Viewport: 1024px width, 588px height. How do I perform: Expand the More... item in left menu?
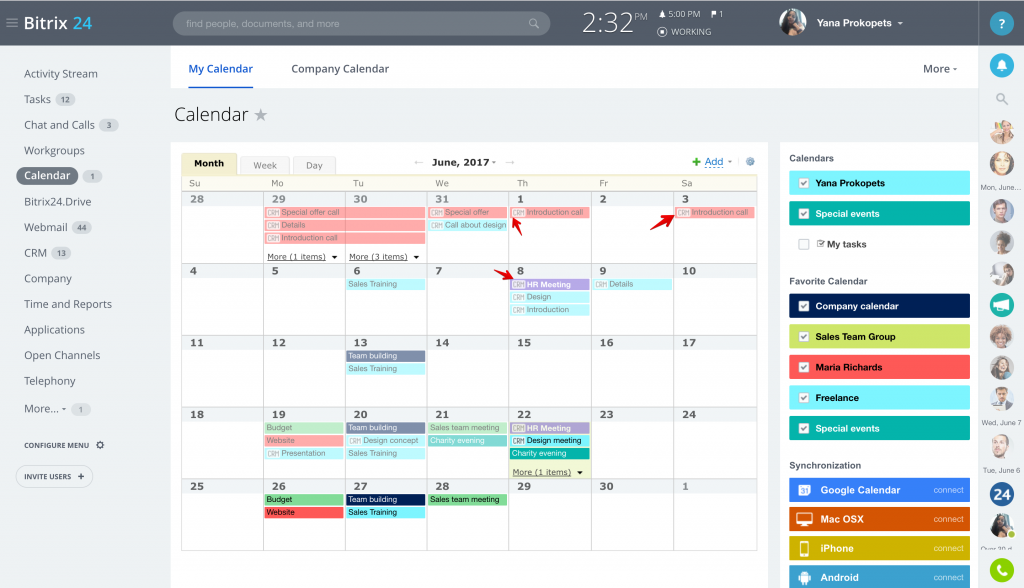[x=45, y=409]
